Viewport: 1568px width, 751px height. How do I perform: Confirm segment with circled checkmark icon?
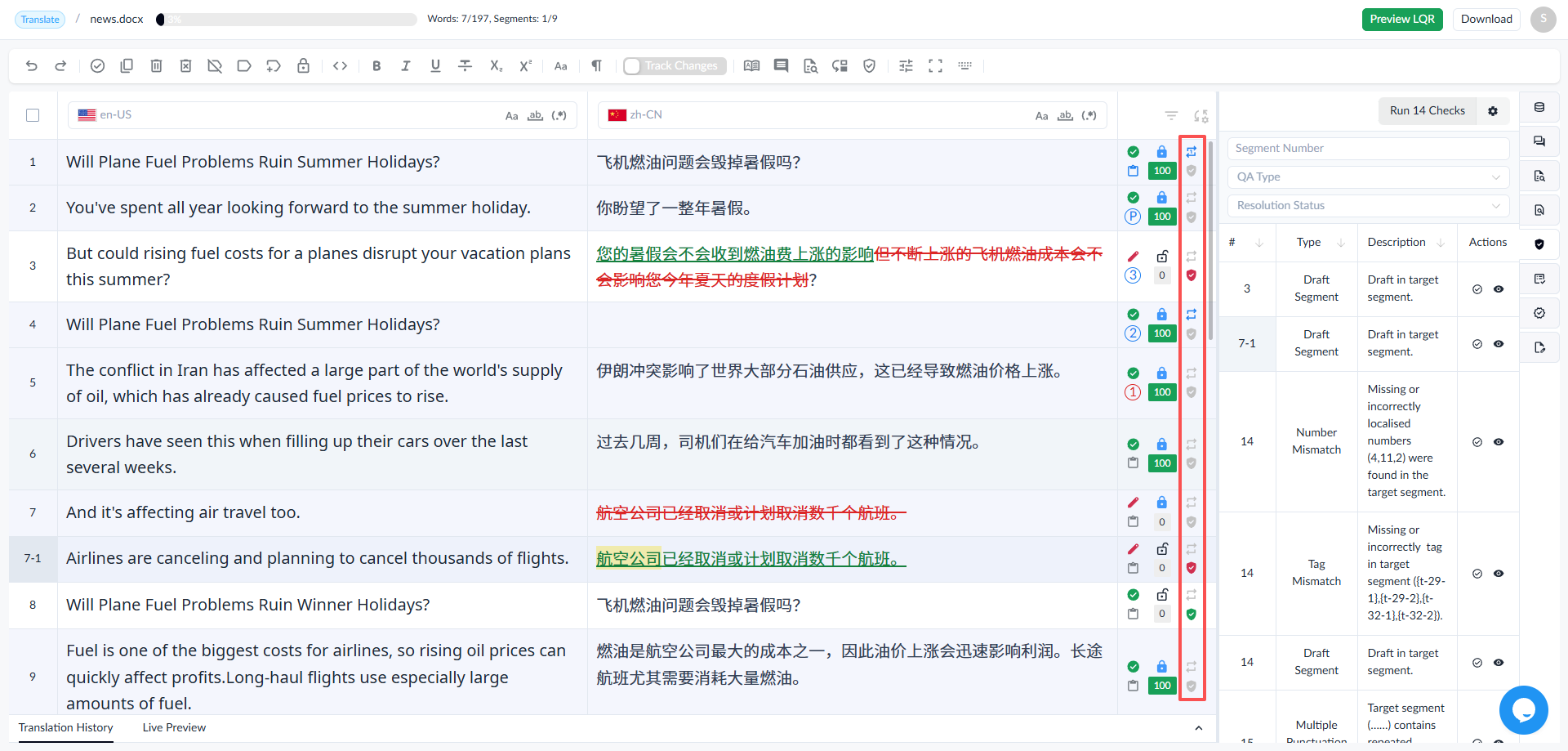97,66
